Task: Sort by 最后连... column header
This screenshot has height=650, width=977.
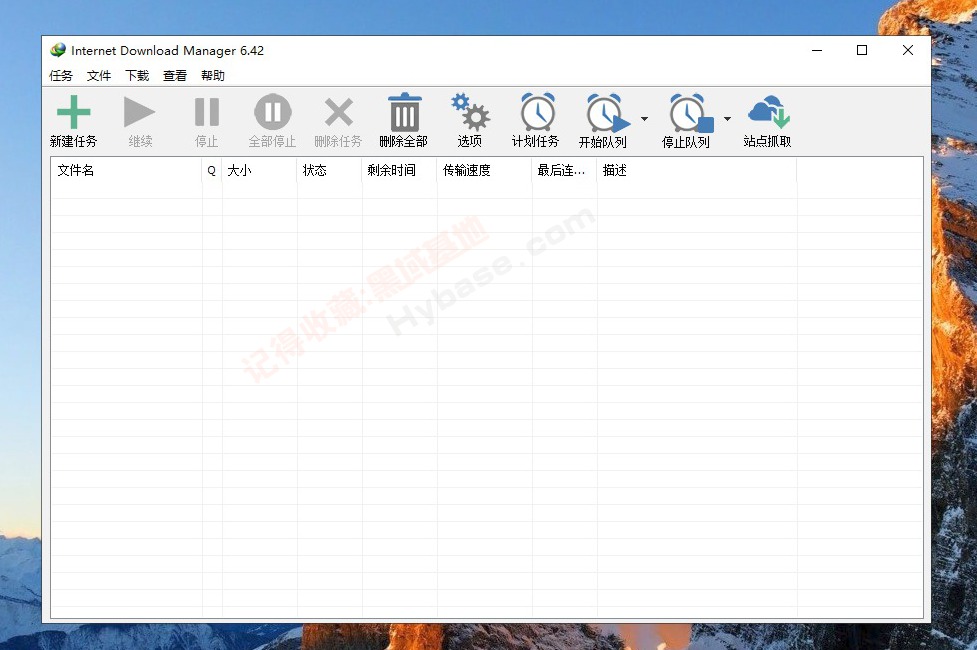Action: click(565, 170)
